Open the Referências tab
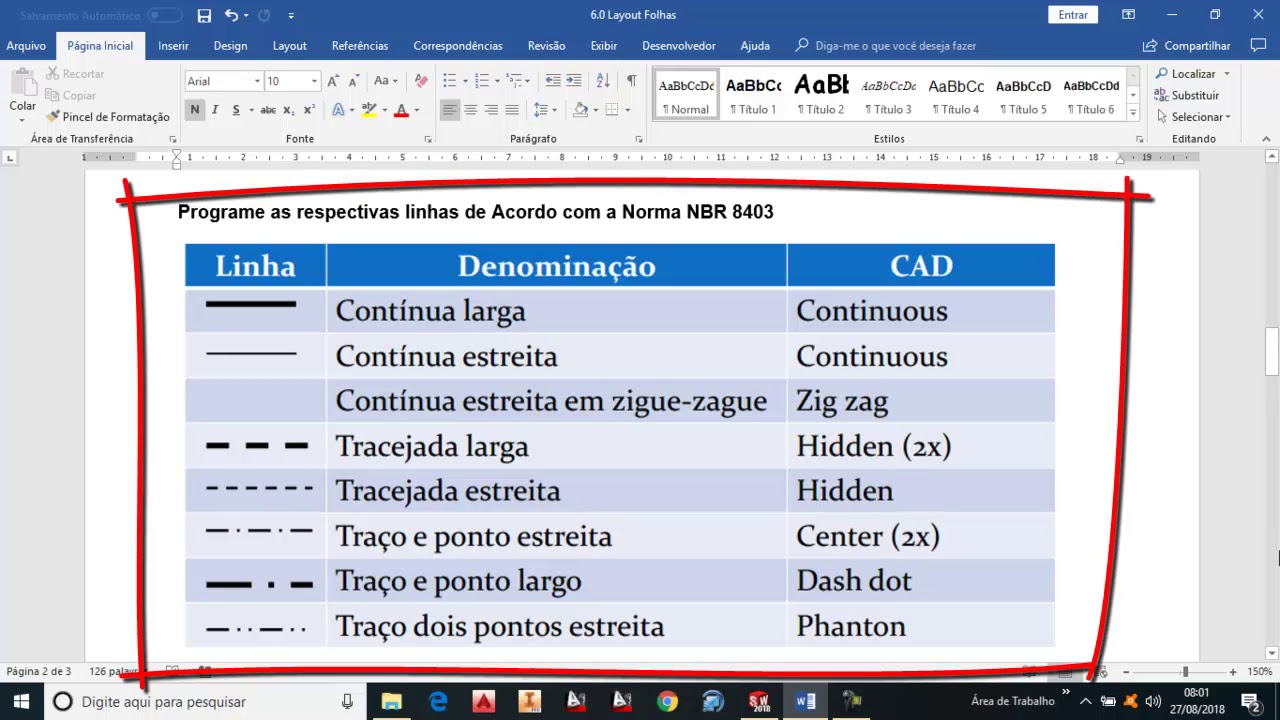The width and height of the screenshot is (1280, 720). [x=360, y=46]
